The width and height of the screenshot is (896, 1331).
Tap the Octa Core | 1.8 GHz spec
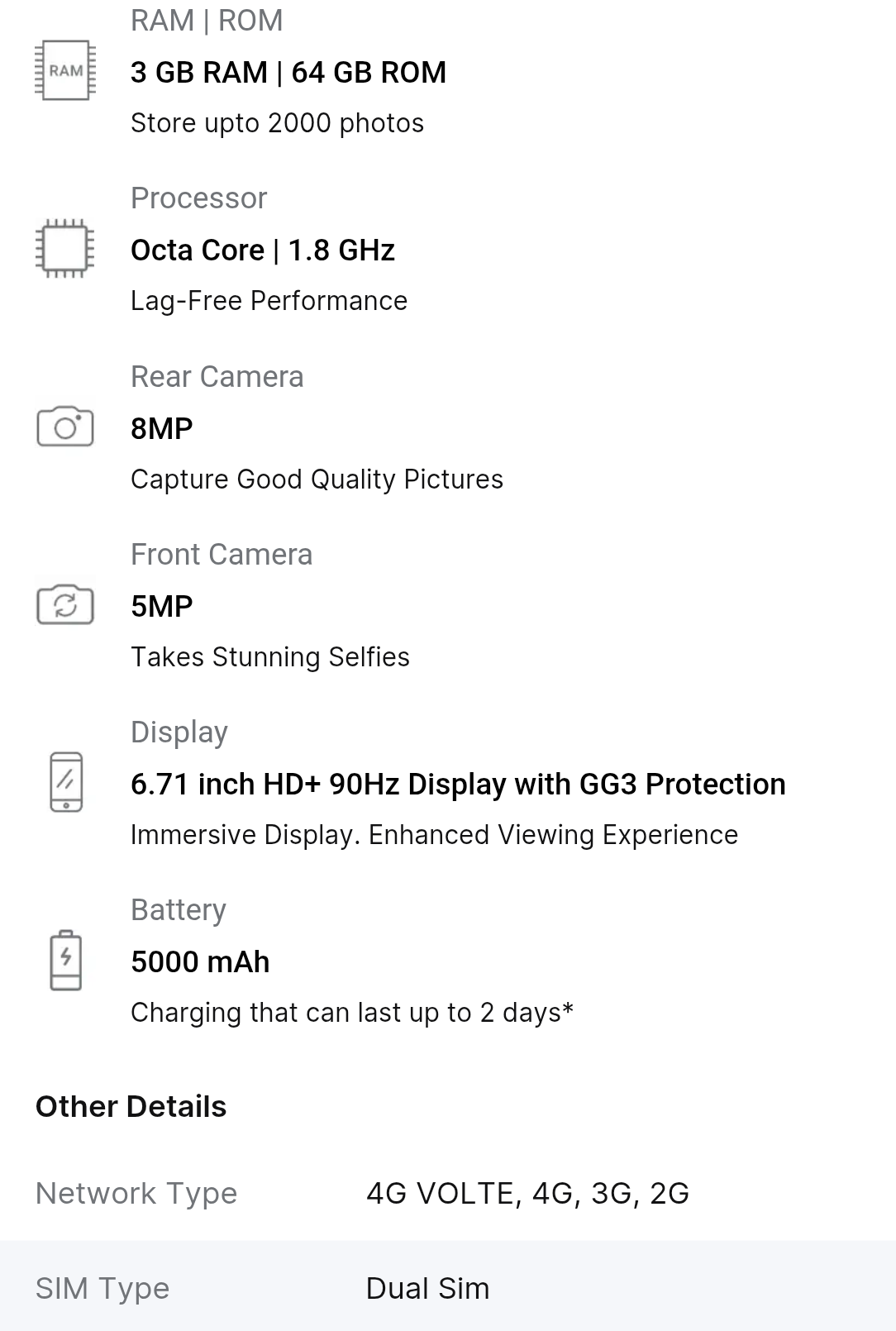[x=263, y=250]
